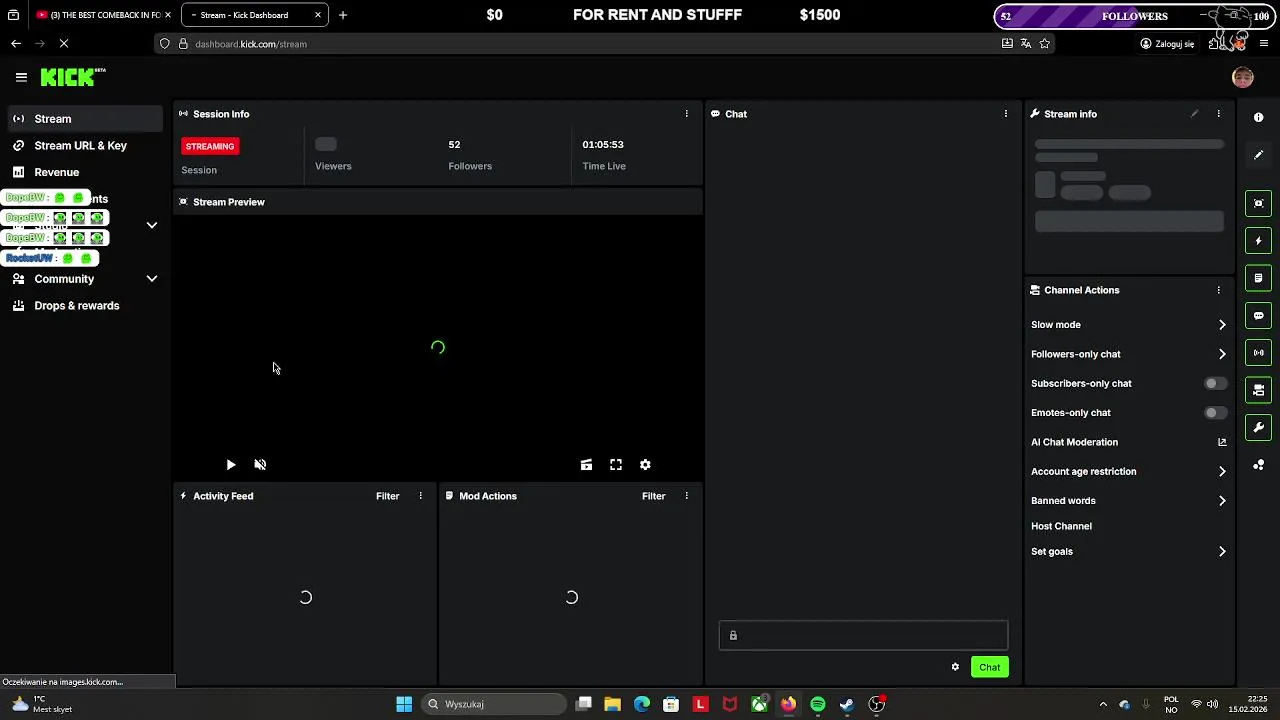This screenshot has height=720, width=1280.
Task: Open the hamburger menu next to Kick logo
Action: pyautogui.click(x=21, y=77)
